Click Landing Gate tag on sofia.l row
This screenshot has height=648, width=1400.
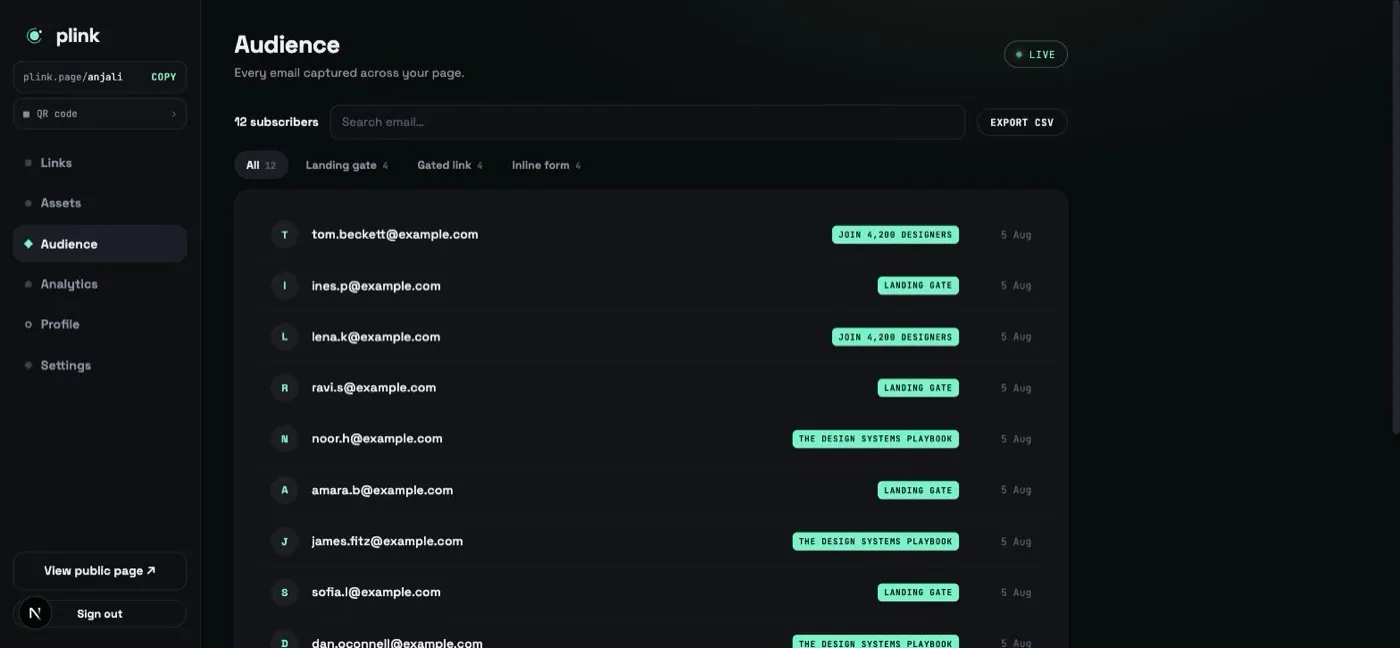pyautogui.click(x=918, y=592)
